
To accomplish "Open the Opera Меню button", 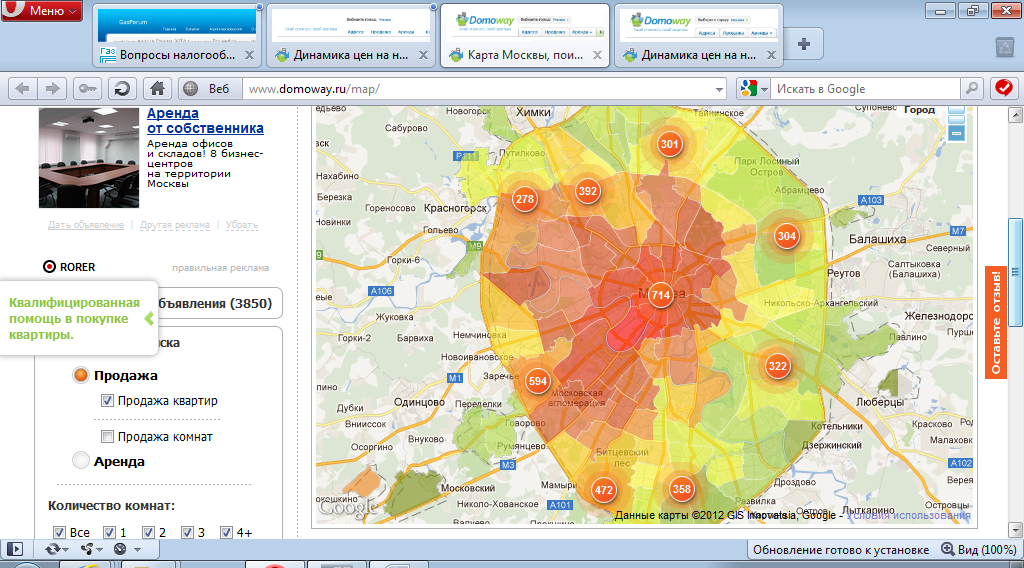I will pos(42,10).
